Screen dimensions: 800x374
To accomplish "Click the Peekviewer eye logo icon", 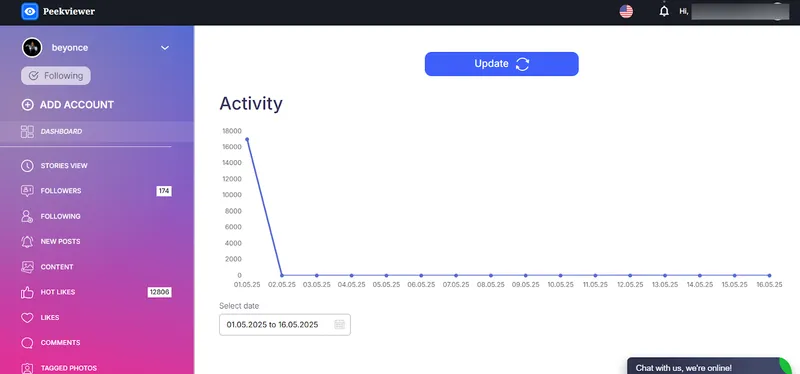I will tap(30, 11).
